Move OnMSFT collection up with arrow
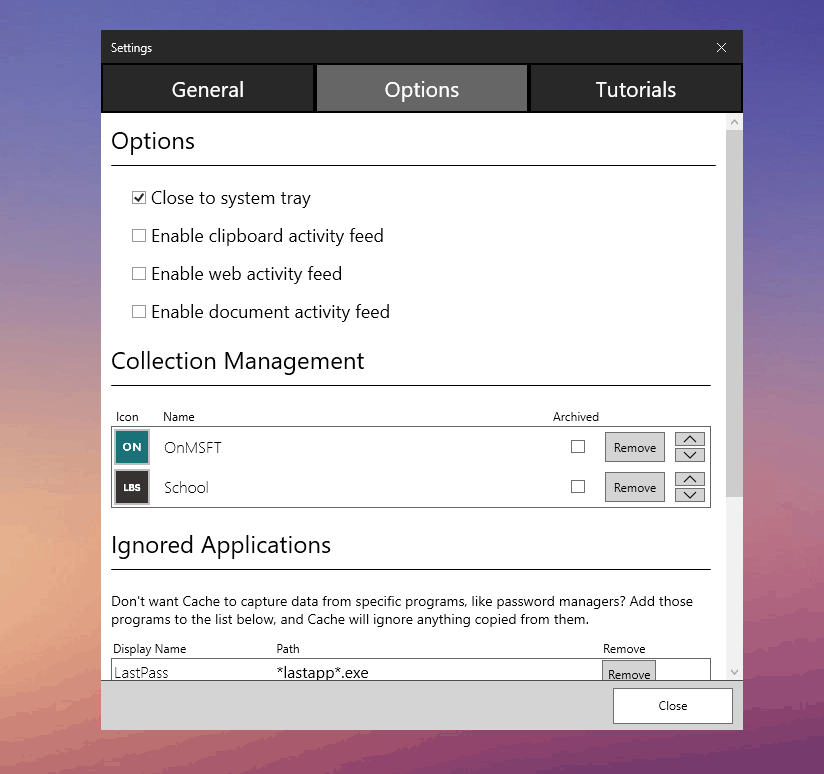This screenshot has width=824, height=774. click(x=690, y=439)
